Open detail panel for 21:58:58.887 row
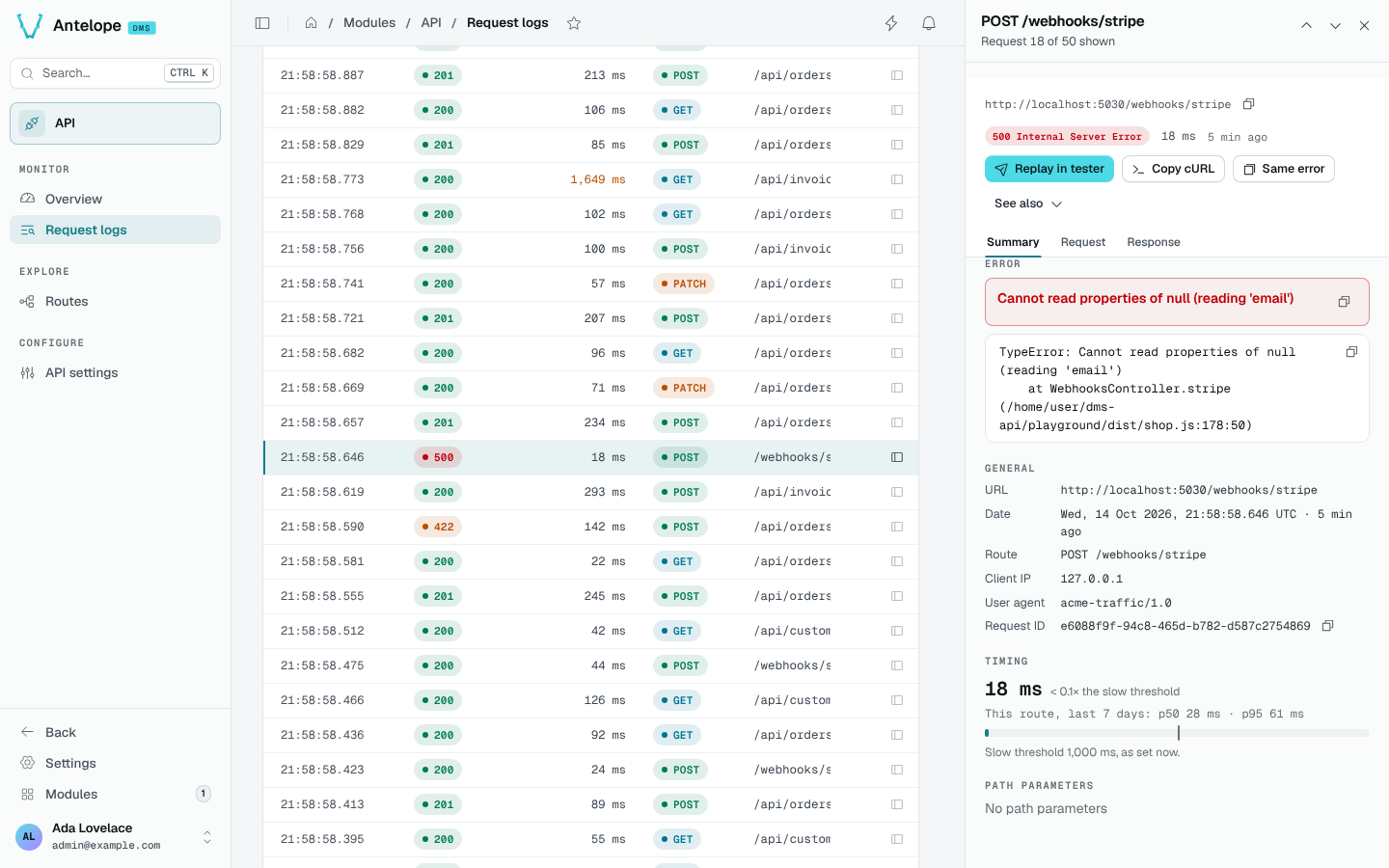This screenshot has width=1389, height=868. (897, 75)
